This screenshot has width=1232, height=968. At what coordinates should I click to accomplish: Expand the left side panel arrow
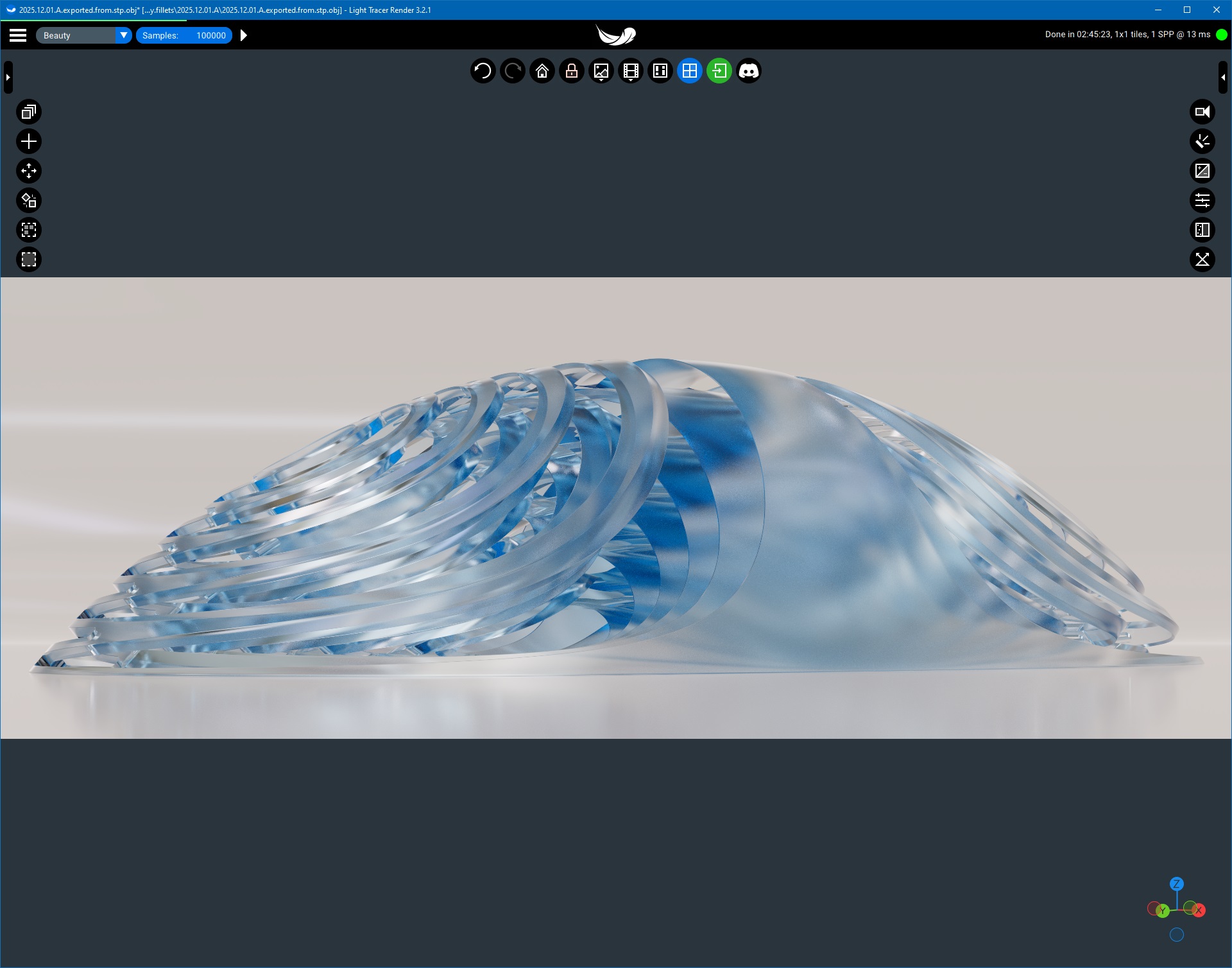coord(8,77)
